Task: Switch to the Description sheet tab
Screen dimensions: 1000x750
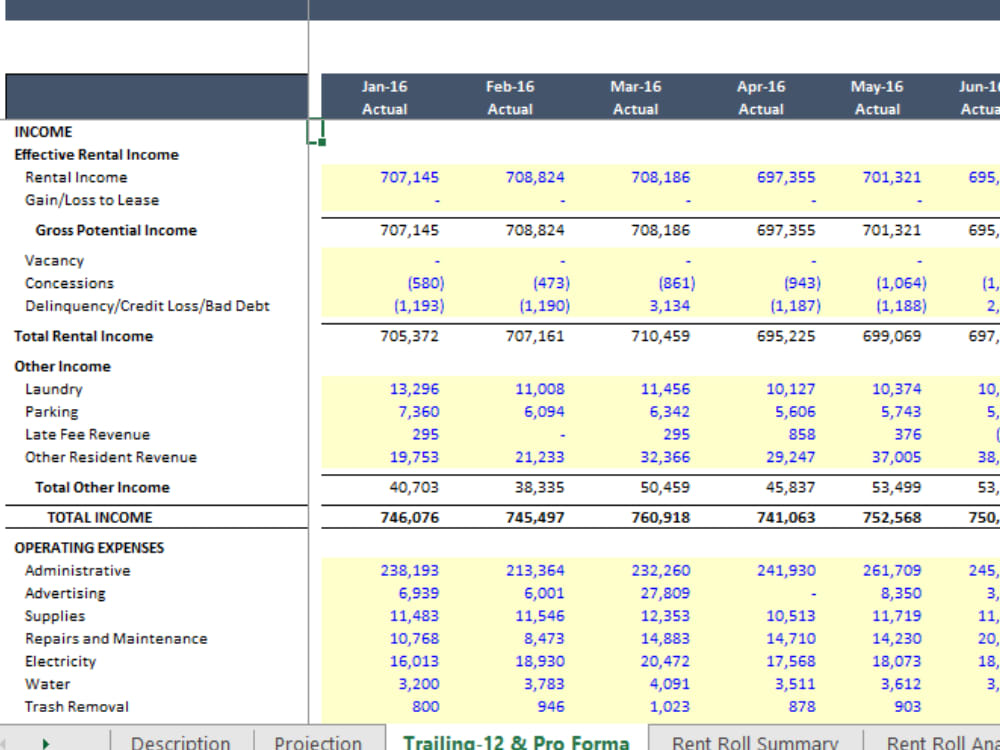Action: click(181, 743)
